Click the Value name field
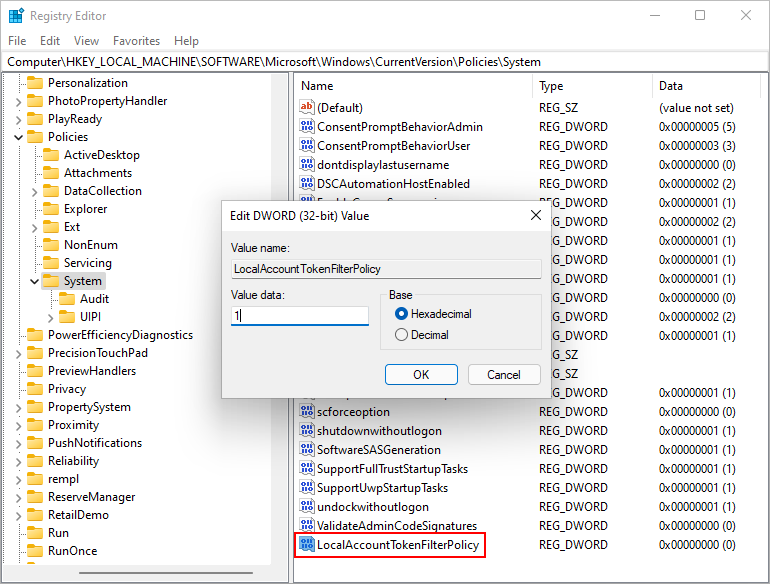This screenshot has width=770, height=584. coord(386,269)
